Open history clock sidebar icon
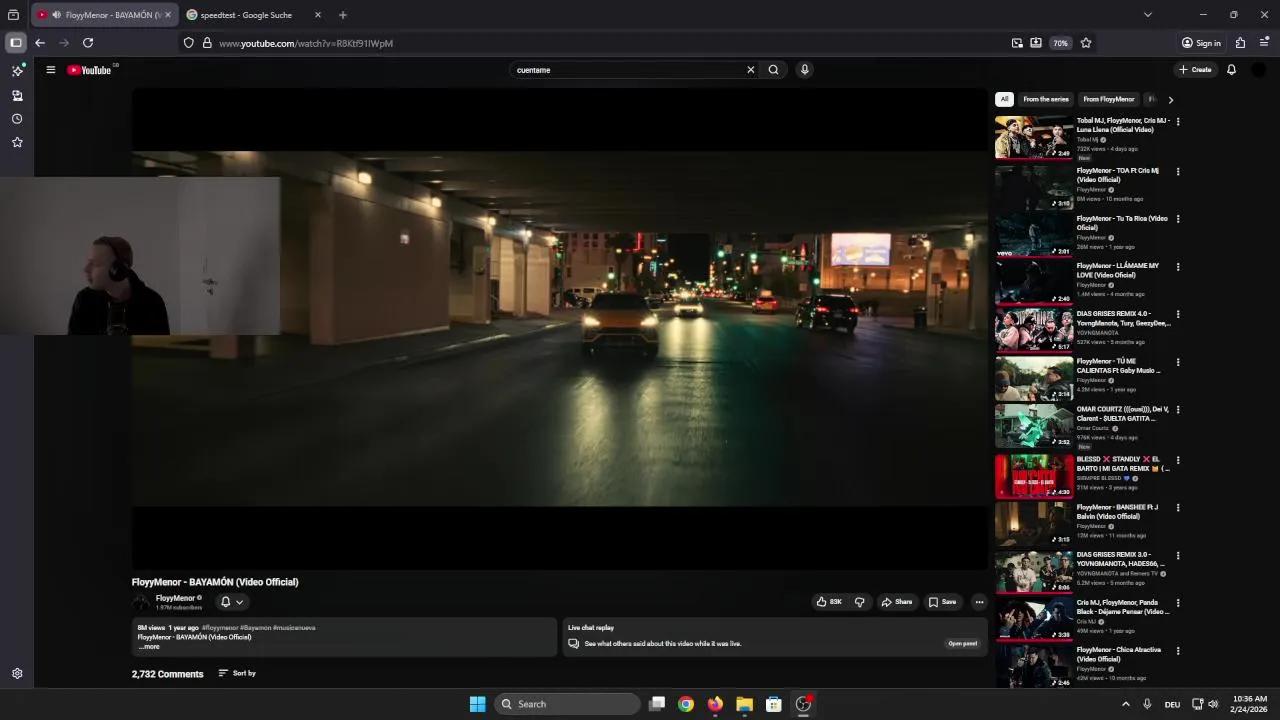1280x720 pixels. [17, 119]
